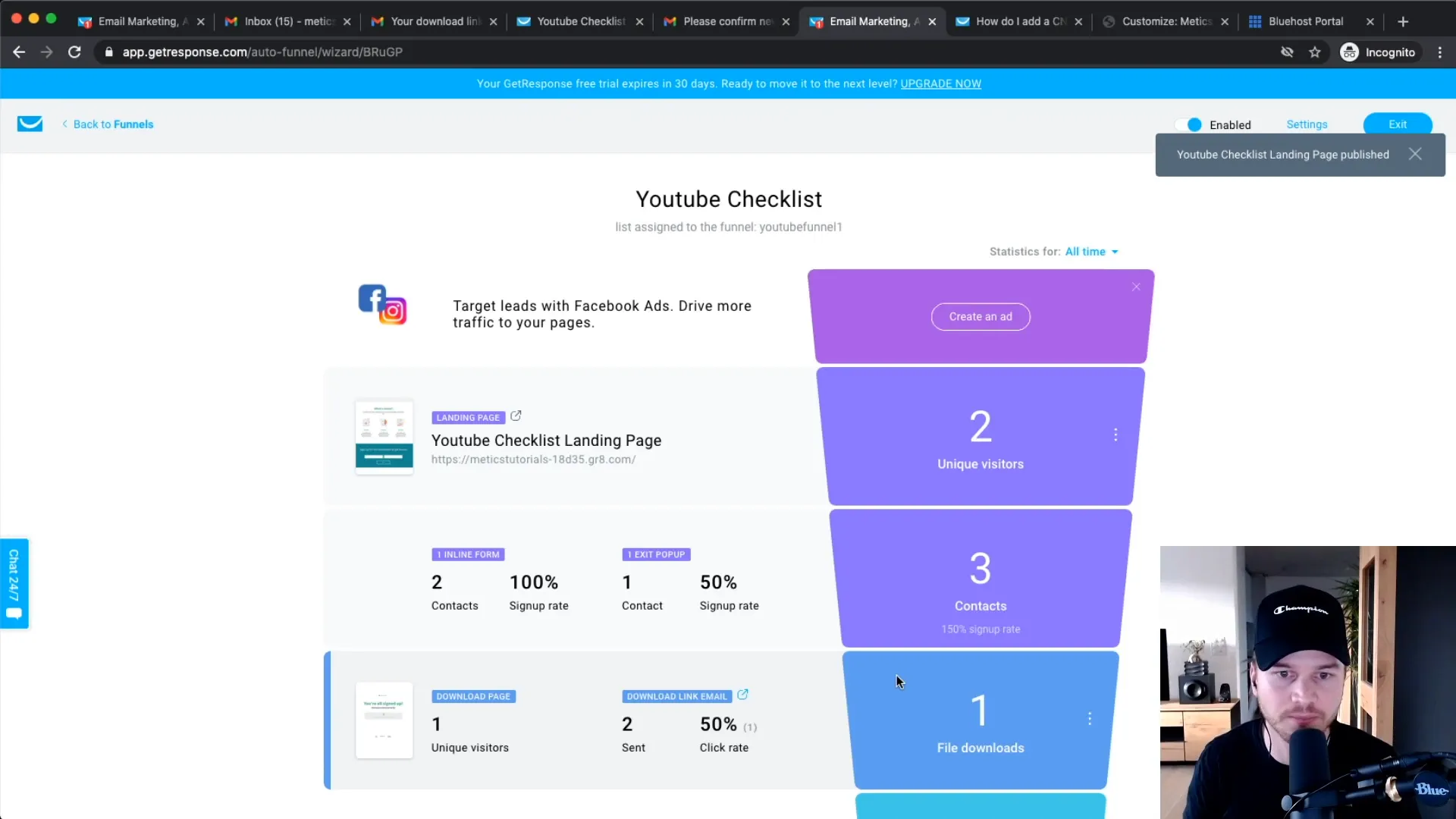This screenshot has width=1456, height=819.
Task: Switch to Bluehost Portal tab
Action: tap(1305, 21)
